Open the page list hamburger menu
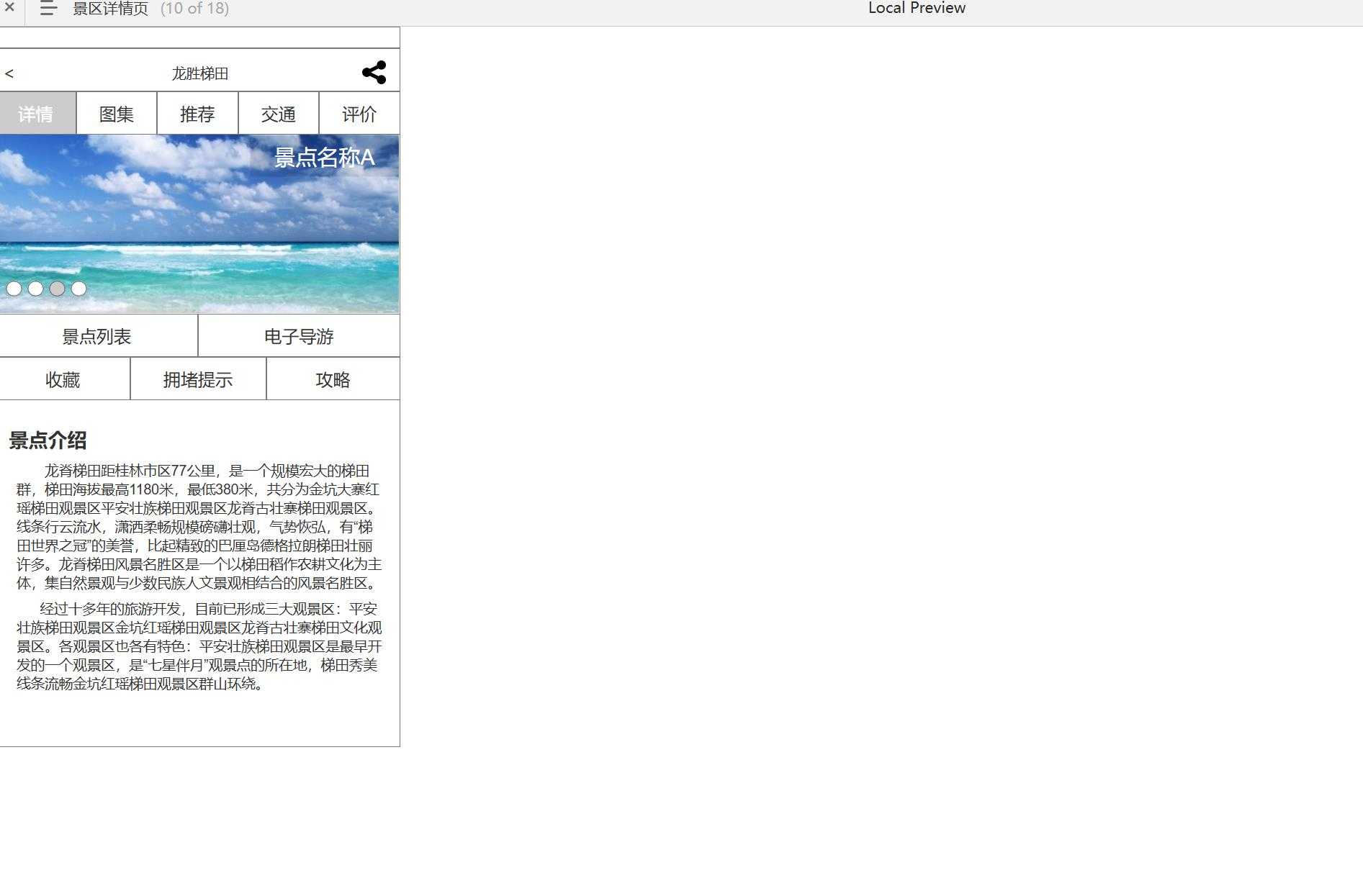The width and height of the screenshot is (1363, 896). tap(48, 9)
